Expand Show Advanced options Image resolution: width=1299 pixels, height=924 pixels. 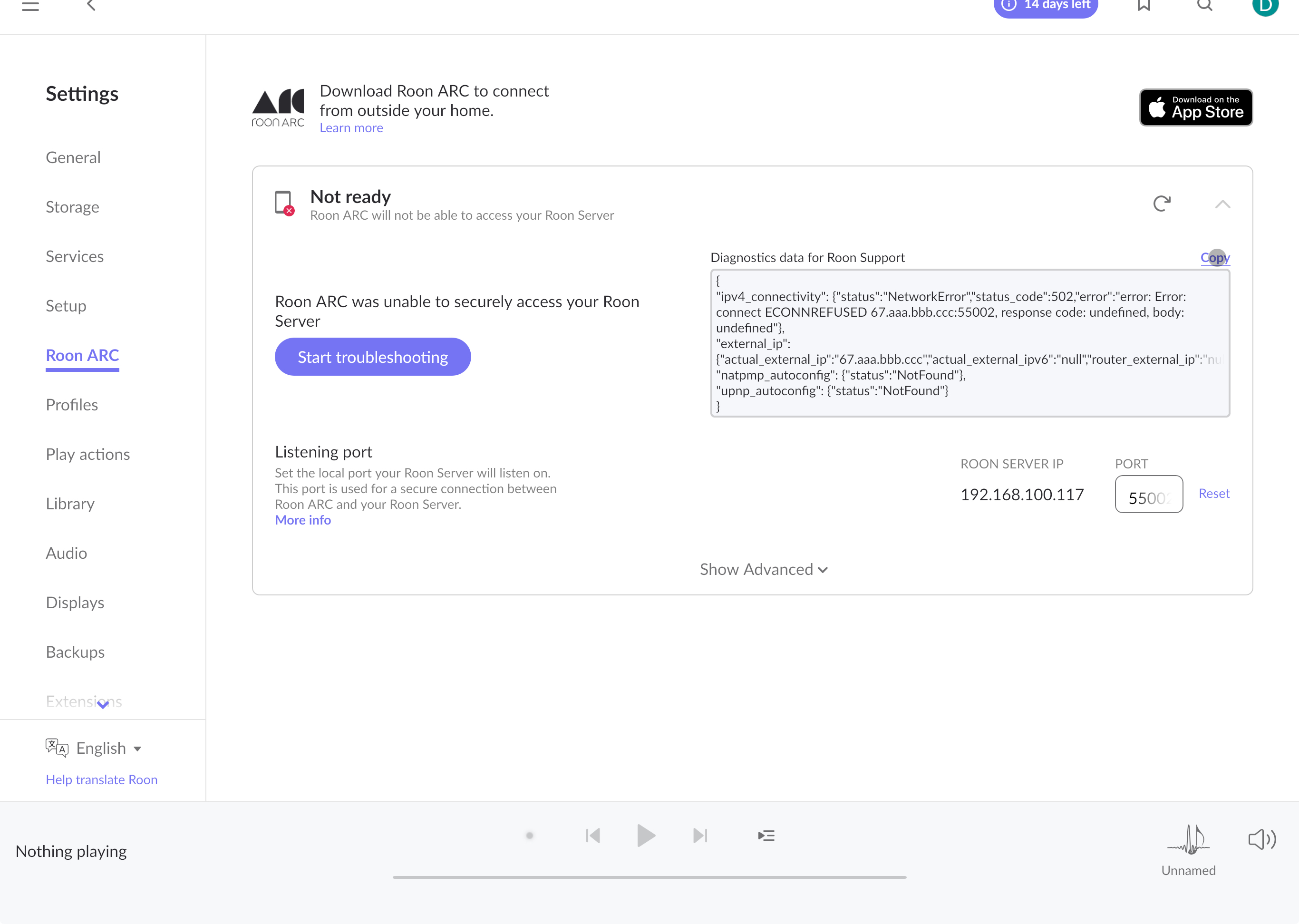764,570
